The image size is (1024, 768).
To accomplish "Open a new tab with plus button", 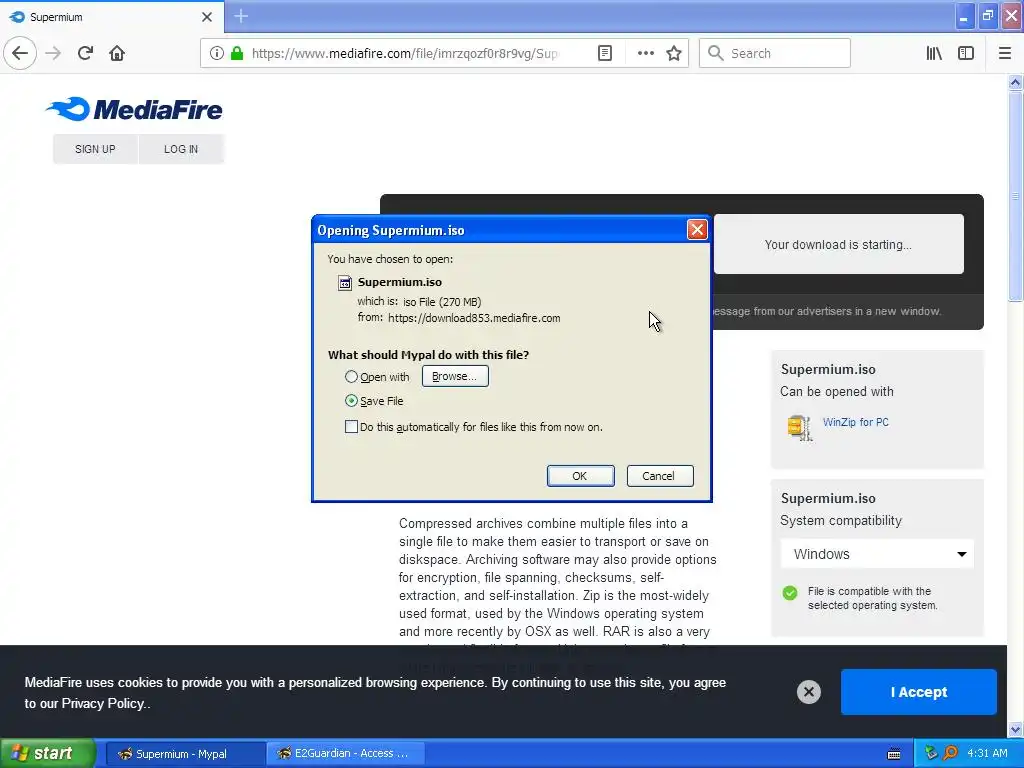I will tap(241, 16).
